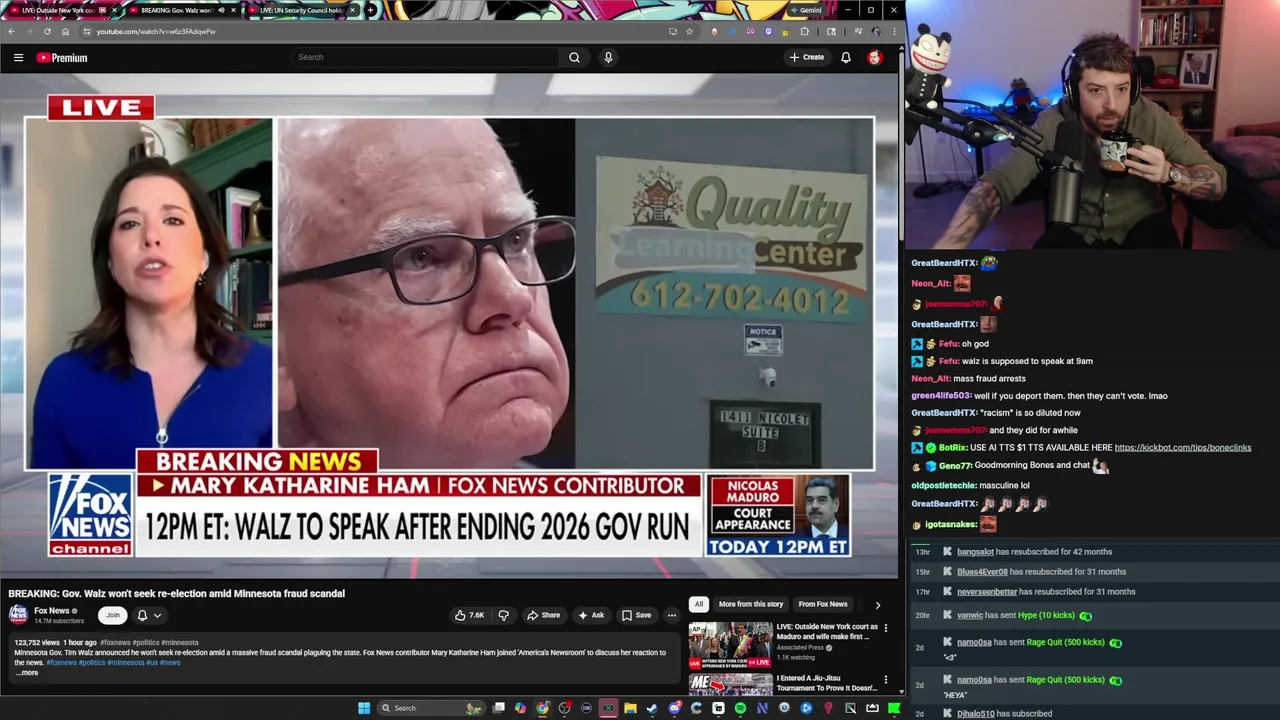
Task: Open Spotify from the taskbar
Action: pos(740,708)
